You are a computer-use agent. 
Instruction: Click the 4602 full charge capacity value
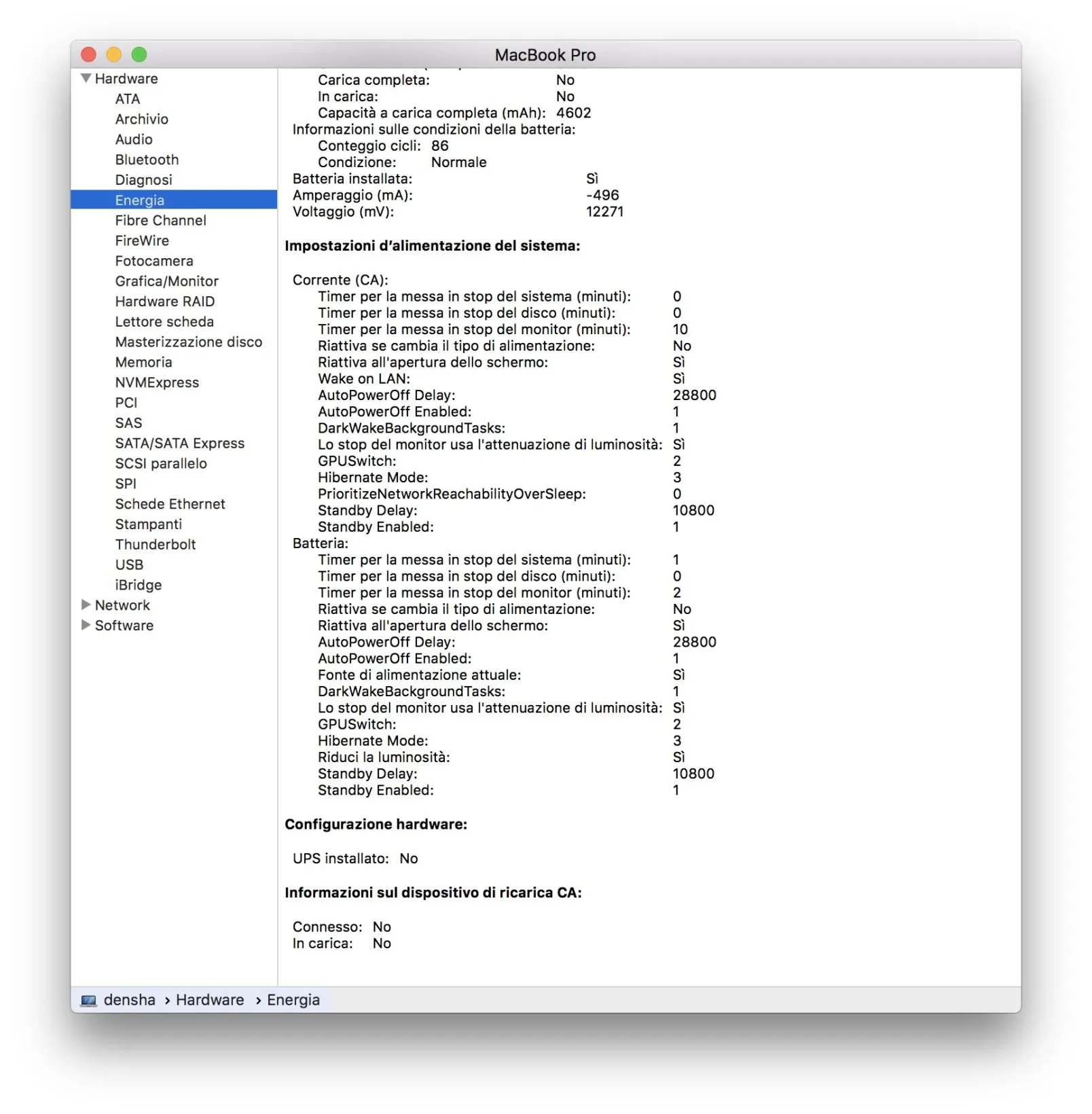[573, 113]
